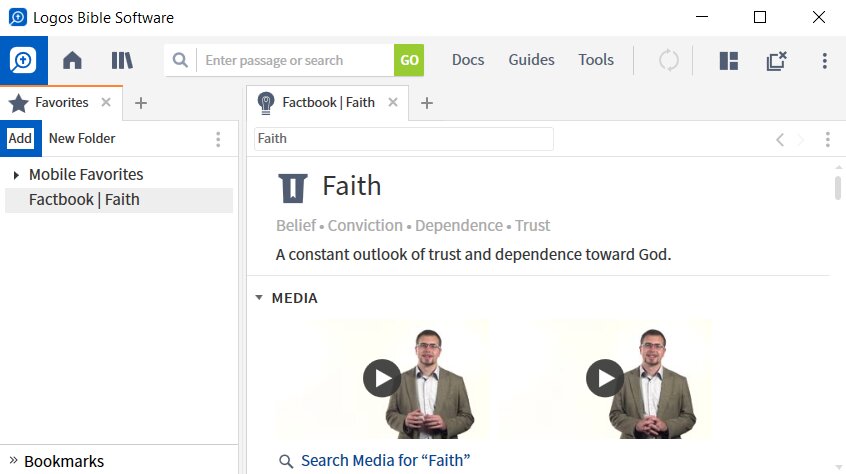Screen dimensions: 846x474
Task: Add new tab next to Favorites
Action: [x=141, y=103]
